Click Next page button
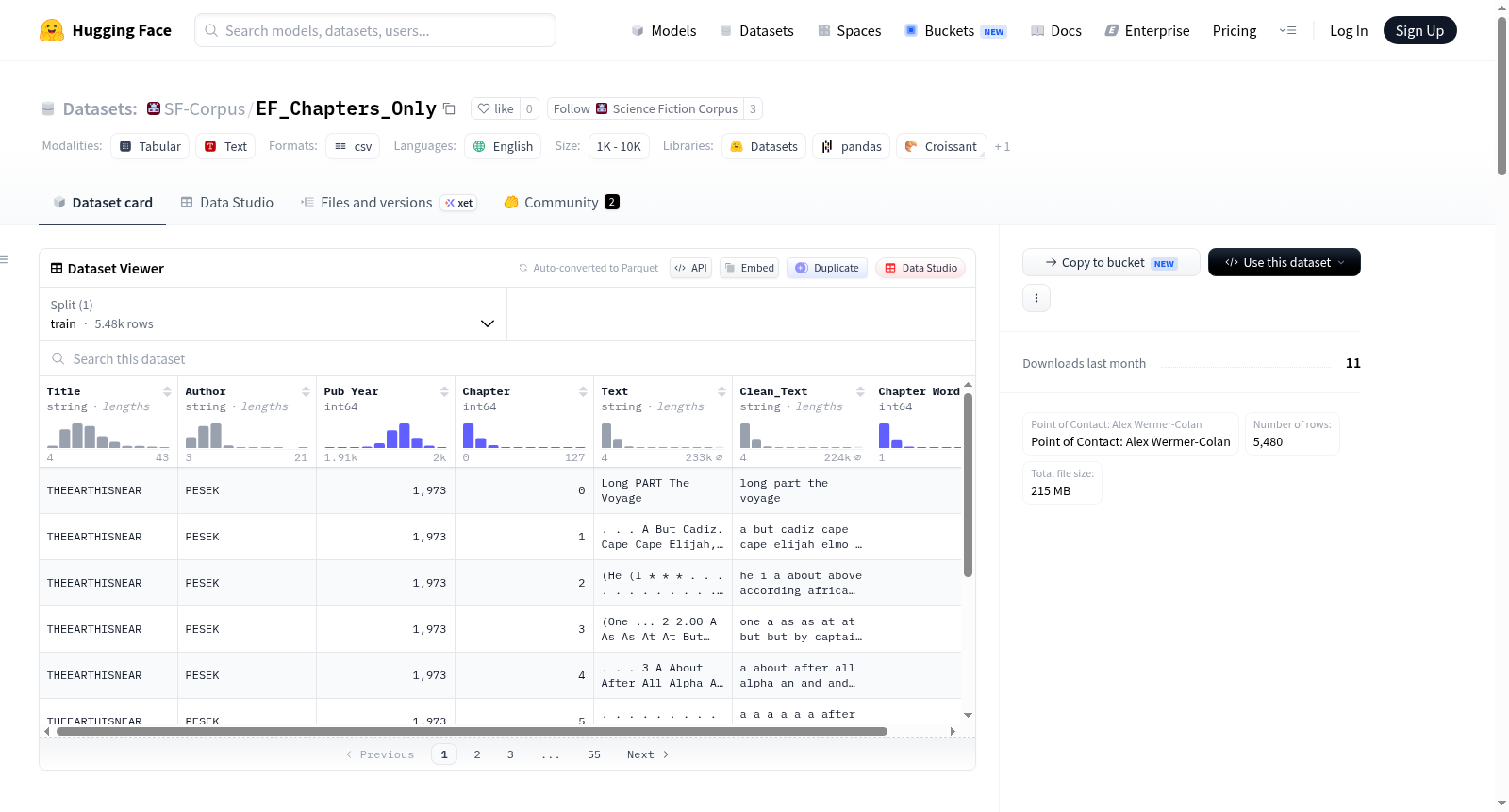This screenshot has width=1509, height=812. 648,754
